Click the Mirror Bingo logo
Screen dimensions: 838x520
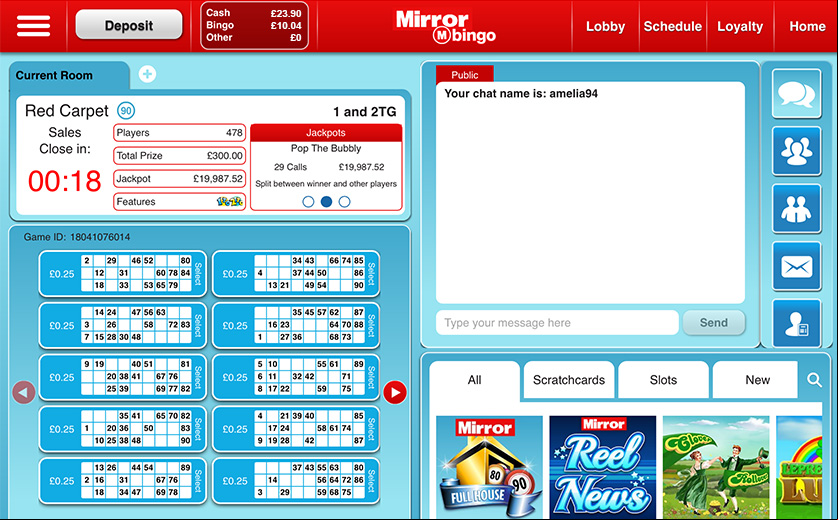point(445,27)
